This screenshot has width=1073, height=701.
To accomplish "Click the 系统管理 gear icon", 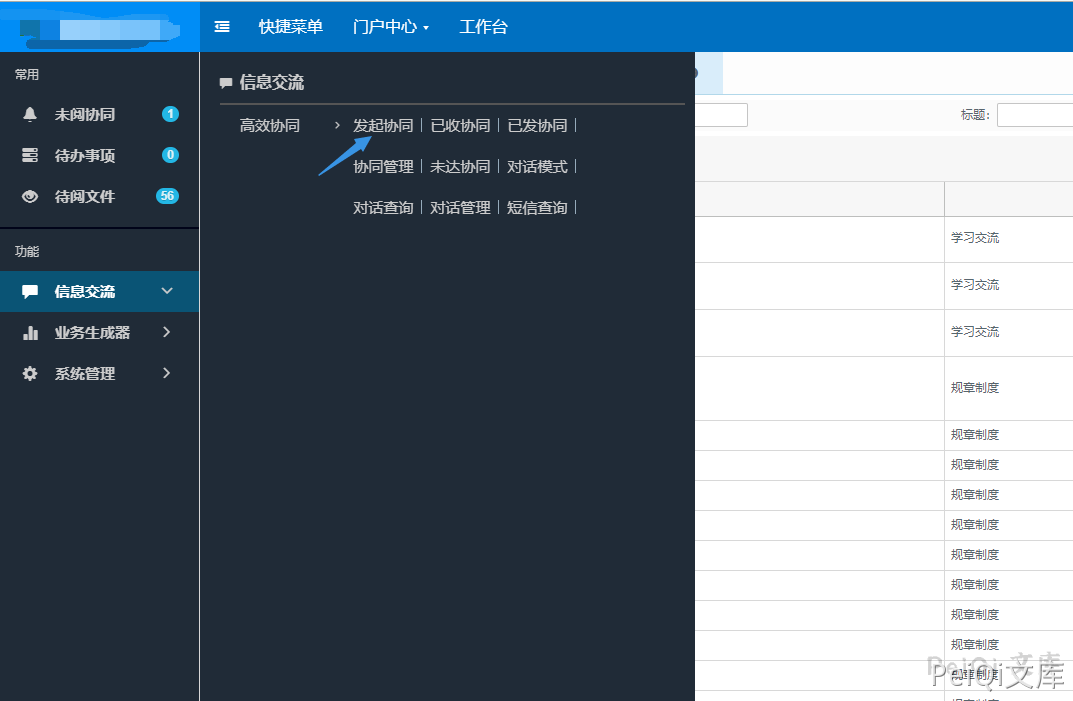I will tap(30, 374).
